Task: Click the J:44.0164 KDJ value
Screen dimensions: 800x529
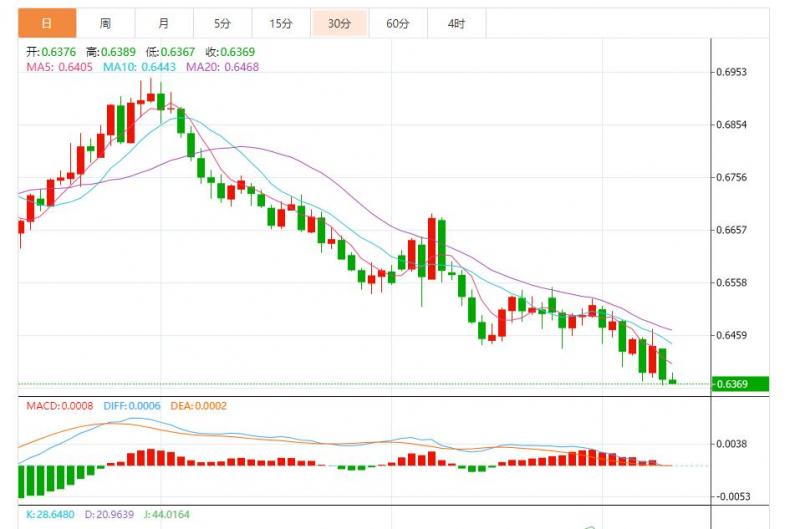Action: pos(166,514)
